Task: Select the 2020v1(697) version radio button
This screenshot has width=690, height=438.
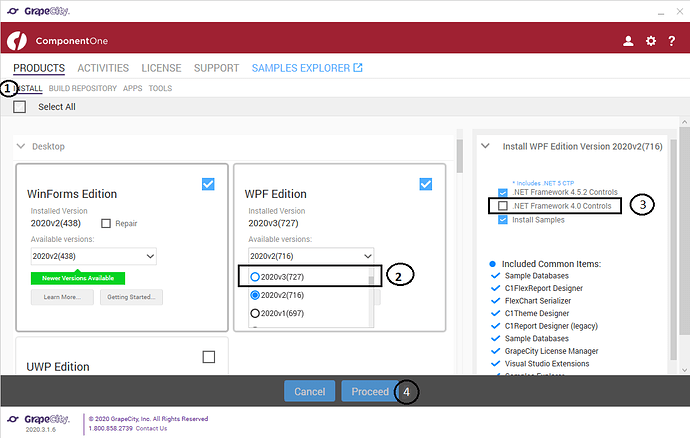Action: 255,313
